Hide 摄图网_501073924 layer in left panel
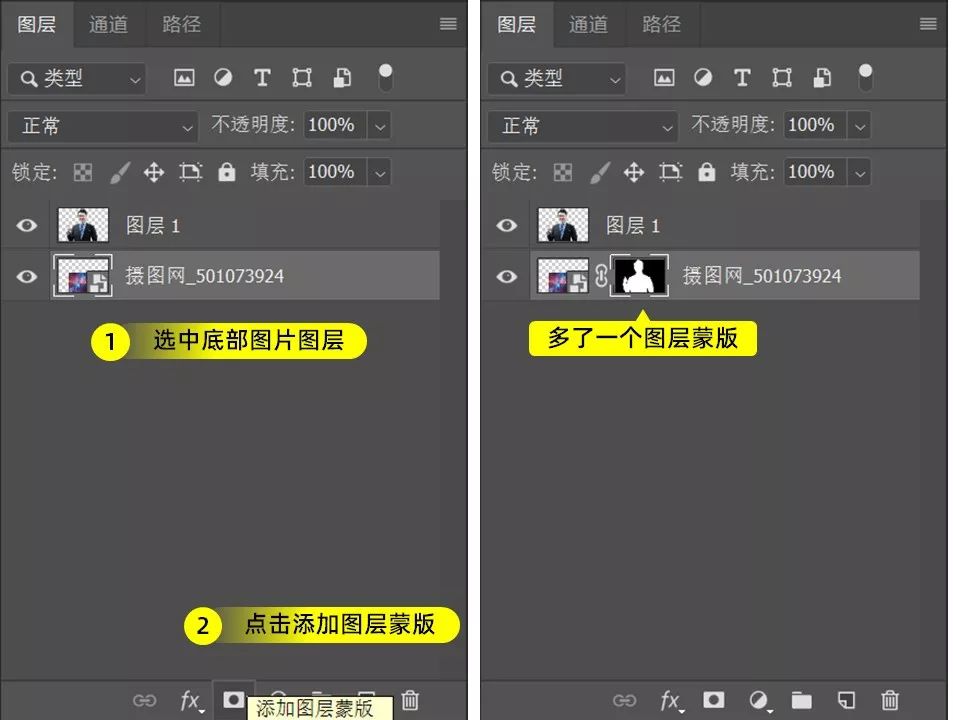 click(x=27, y=276)
